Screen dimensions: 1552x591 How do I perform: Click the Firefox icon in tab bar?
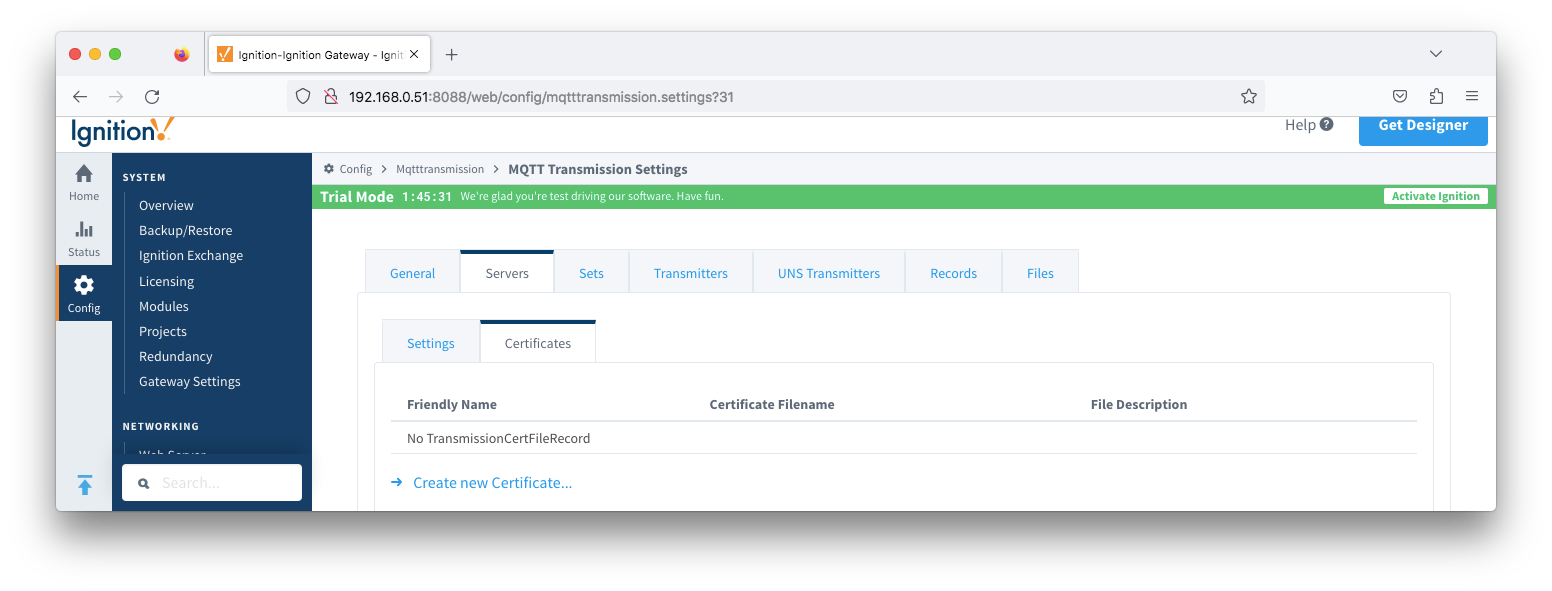click(x=181, y=54)
